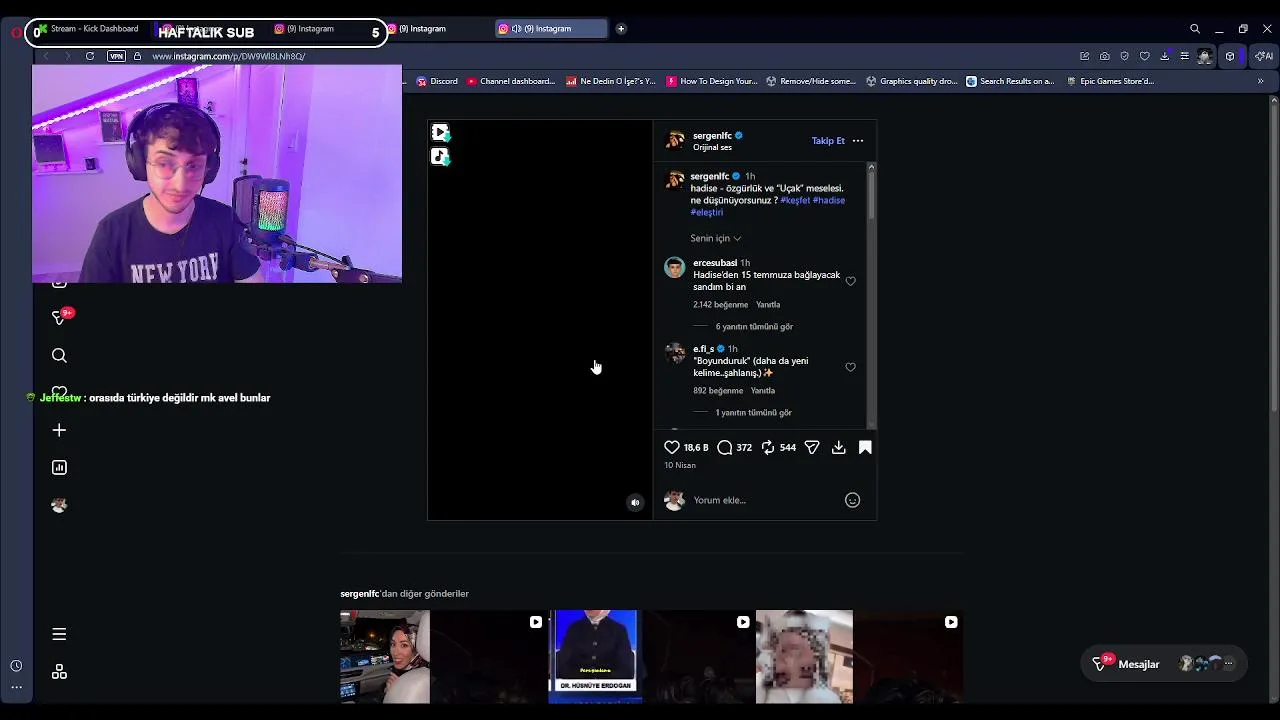Open sergenlfc profile name in post header
This screenshot has height=720, width=1280.
coord(712,136)
